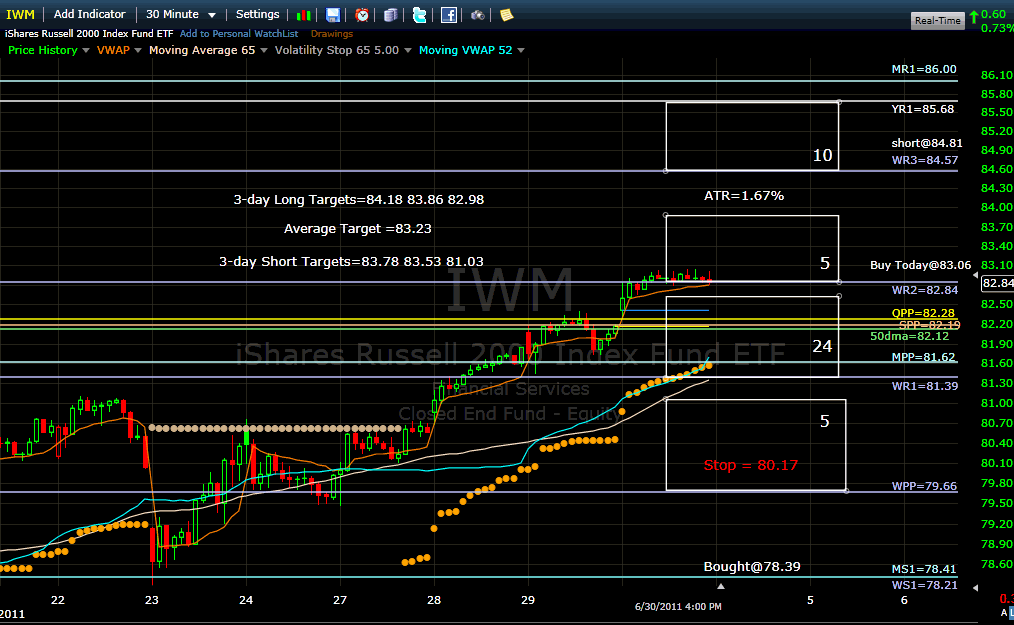Viewport: 1014px width, 625px height.
Task: Open the 30 Minute timeframe dropdown
Action: coord(180,14)
